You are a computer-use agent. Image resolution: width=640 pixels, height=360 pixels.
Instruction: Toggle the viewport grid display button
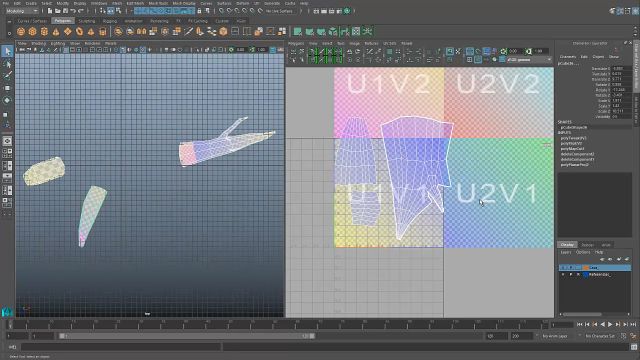pyautogui.click(x=66, y=50)
